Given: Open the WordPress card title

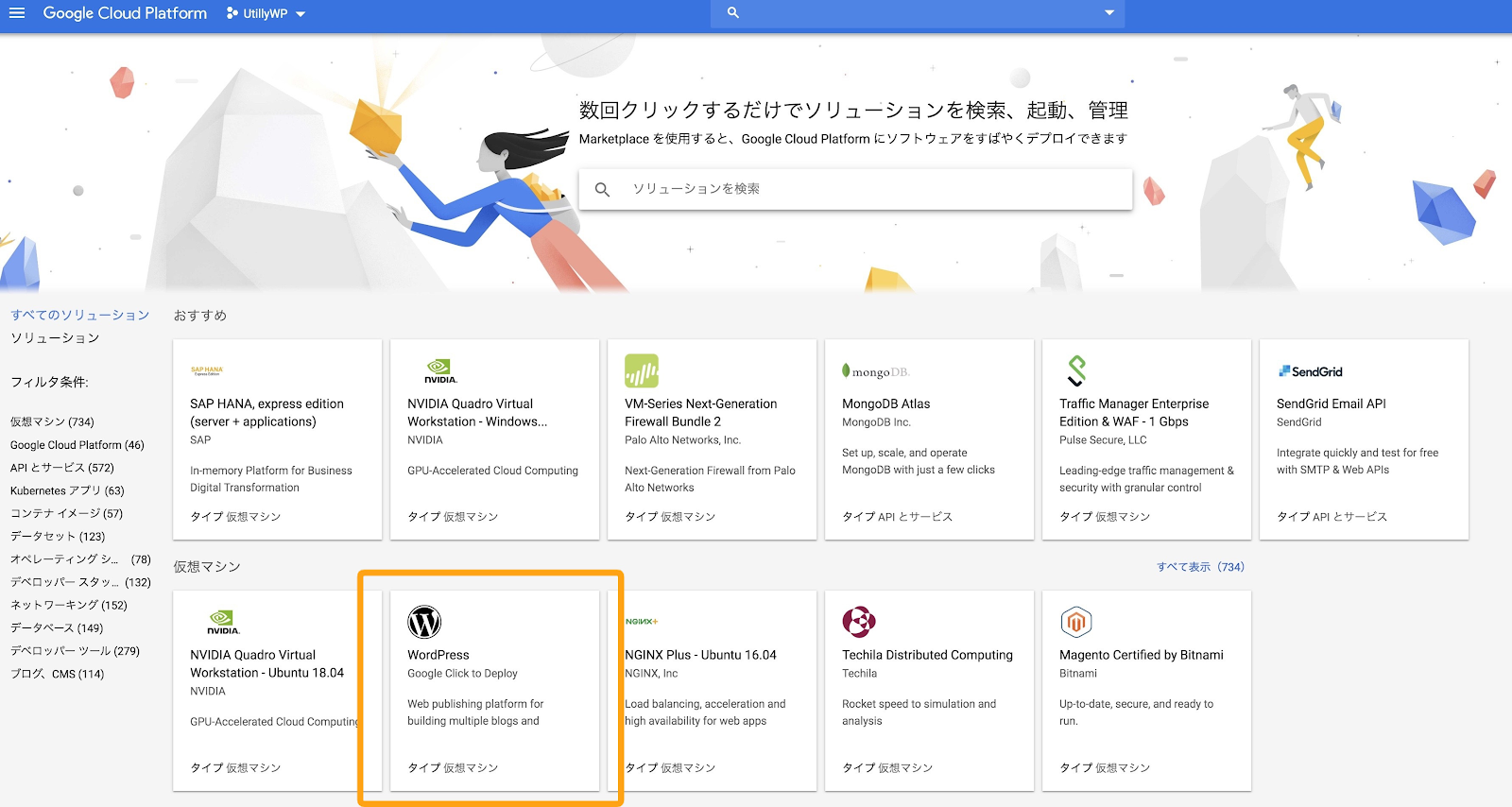Looking at the screenshot, I should (x=438, y=655).
